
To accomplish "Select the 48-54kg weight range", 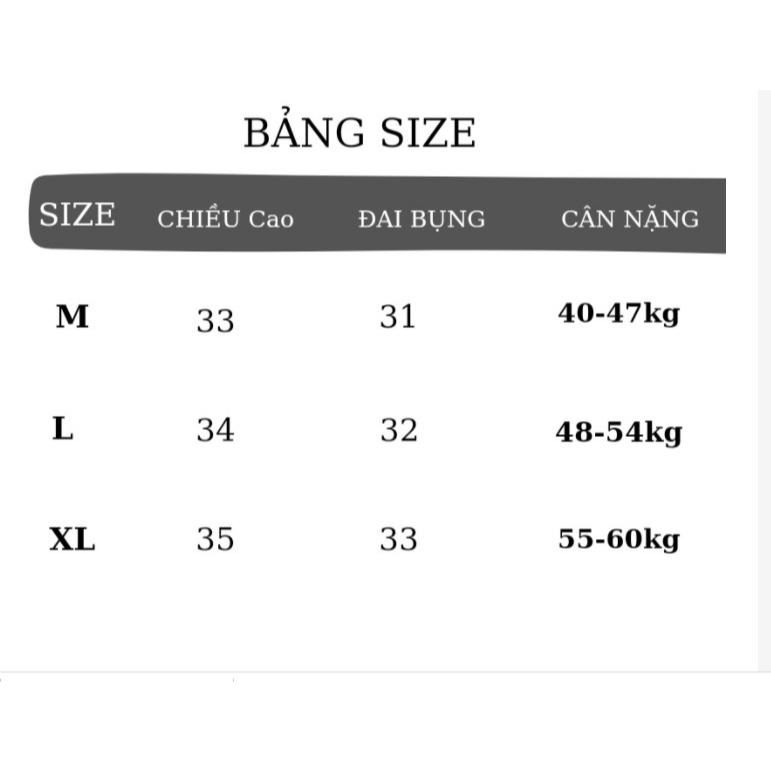I will (619, 433).
